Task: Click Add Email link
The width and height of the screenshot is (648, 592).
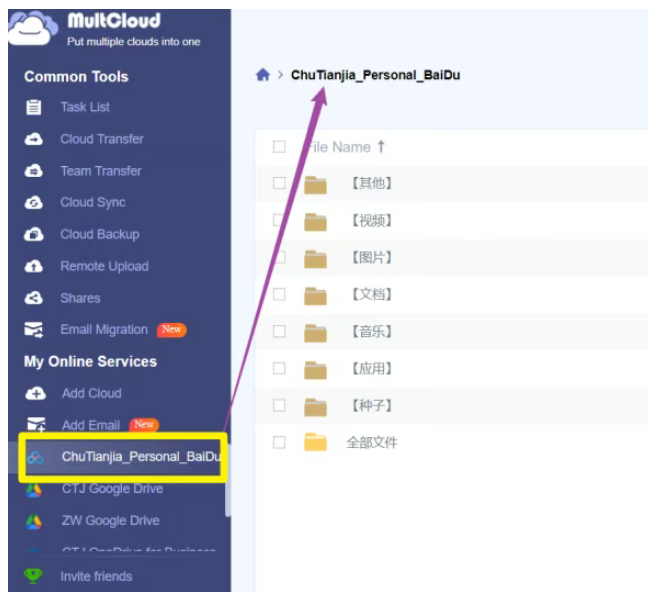Action: tap(91, 425)
